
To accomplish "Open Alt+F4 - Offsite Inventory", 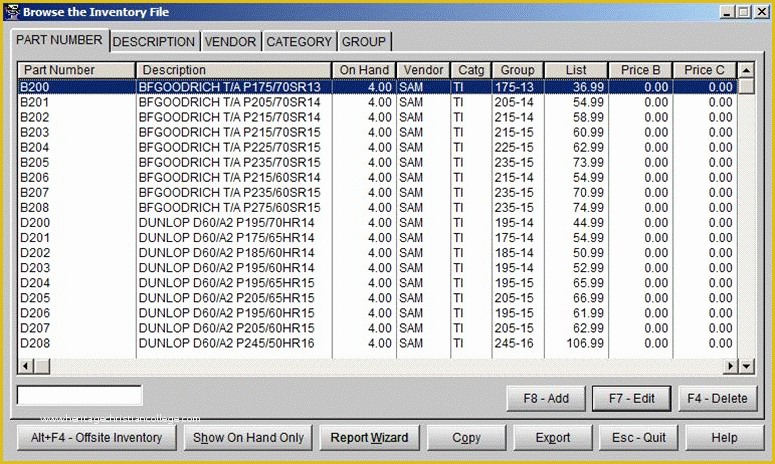I will point(96,438).
